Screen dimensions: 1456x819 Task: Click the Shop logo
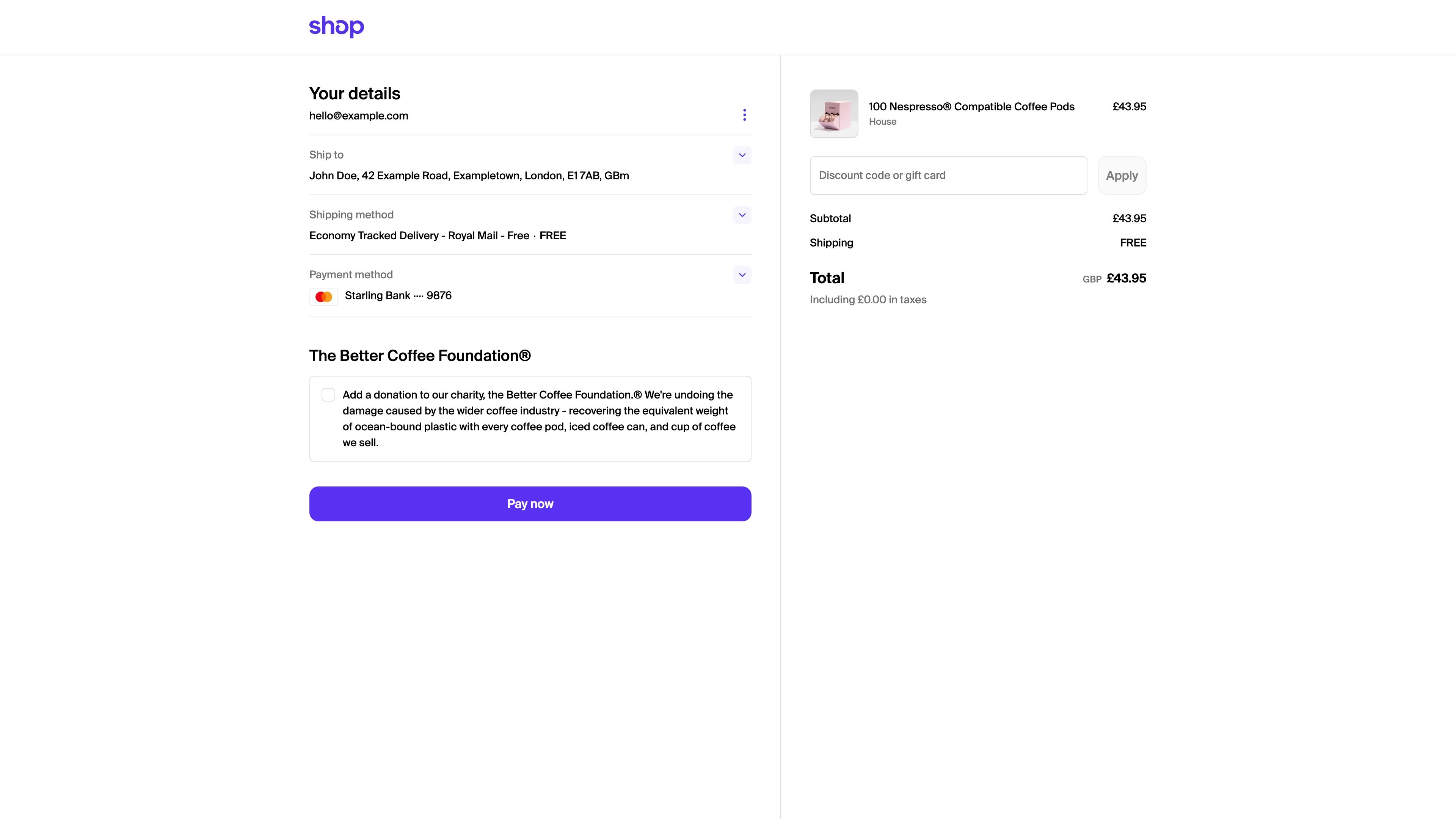(336, 27)
